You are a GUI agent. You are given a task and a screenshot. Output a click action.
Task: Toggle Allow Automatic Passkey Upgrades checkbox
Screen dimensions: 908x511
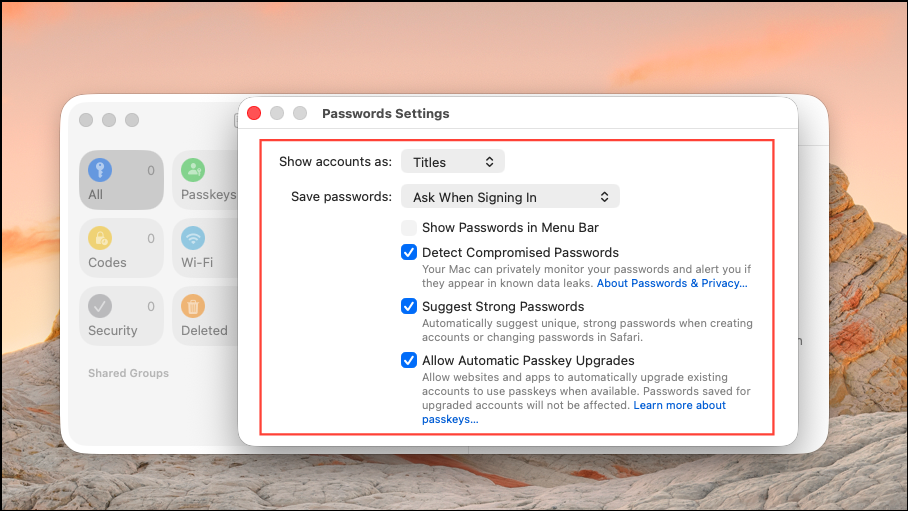pos(409,360)
